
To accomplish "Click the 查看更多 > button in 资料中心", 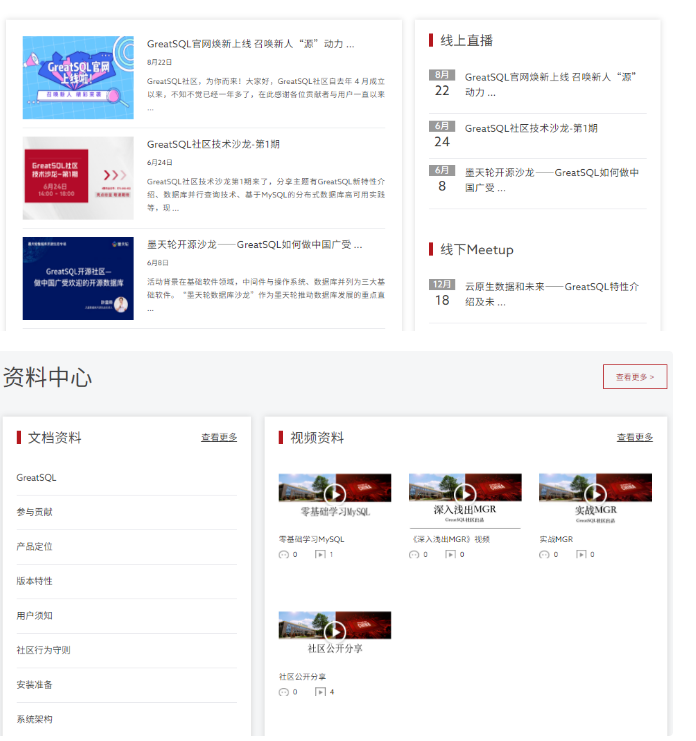I will coord(635,377).
